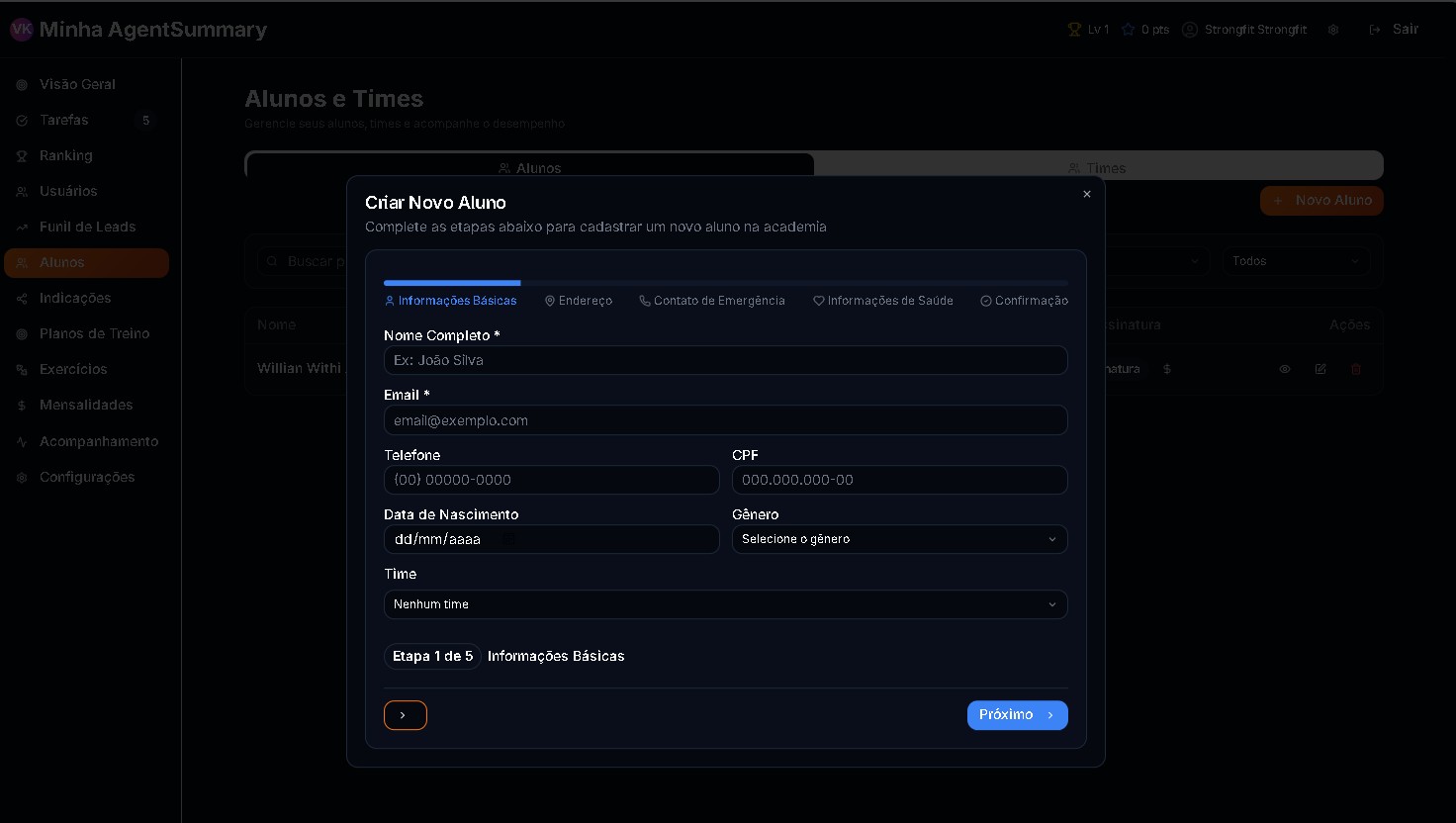Click the red trash delete icon

pyautogui.click(x=1356, y=369)
